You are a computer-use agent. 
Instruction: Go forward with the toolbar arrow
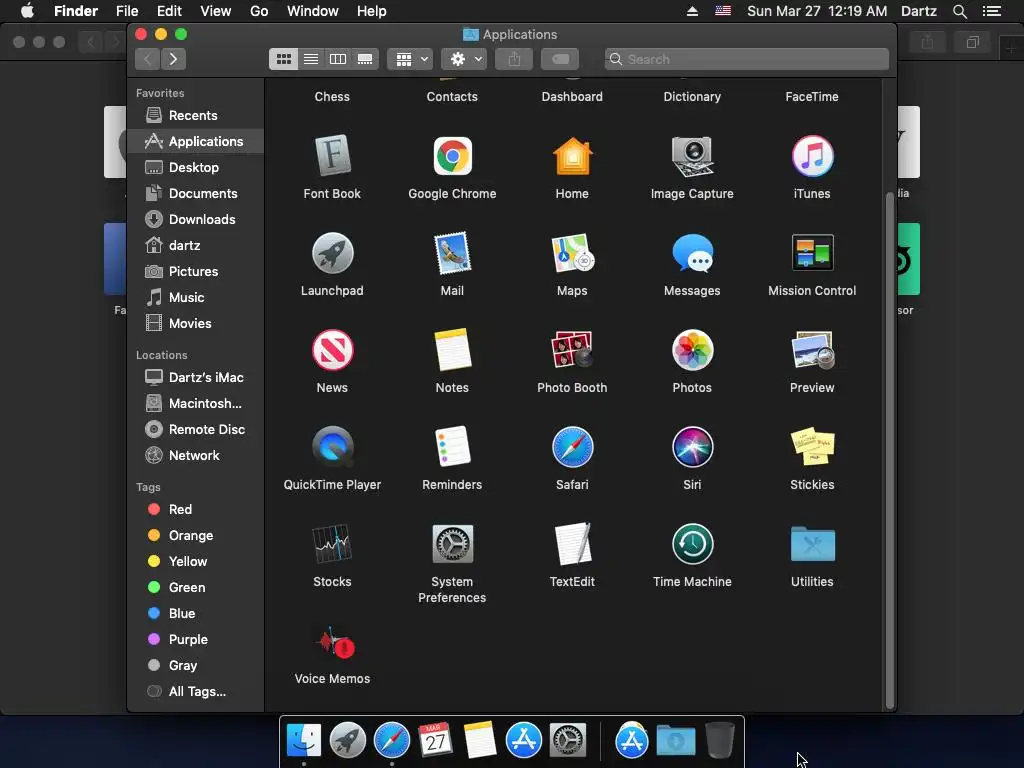[x=173, y=59]
